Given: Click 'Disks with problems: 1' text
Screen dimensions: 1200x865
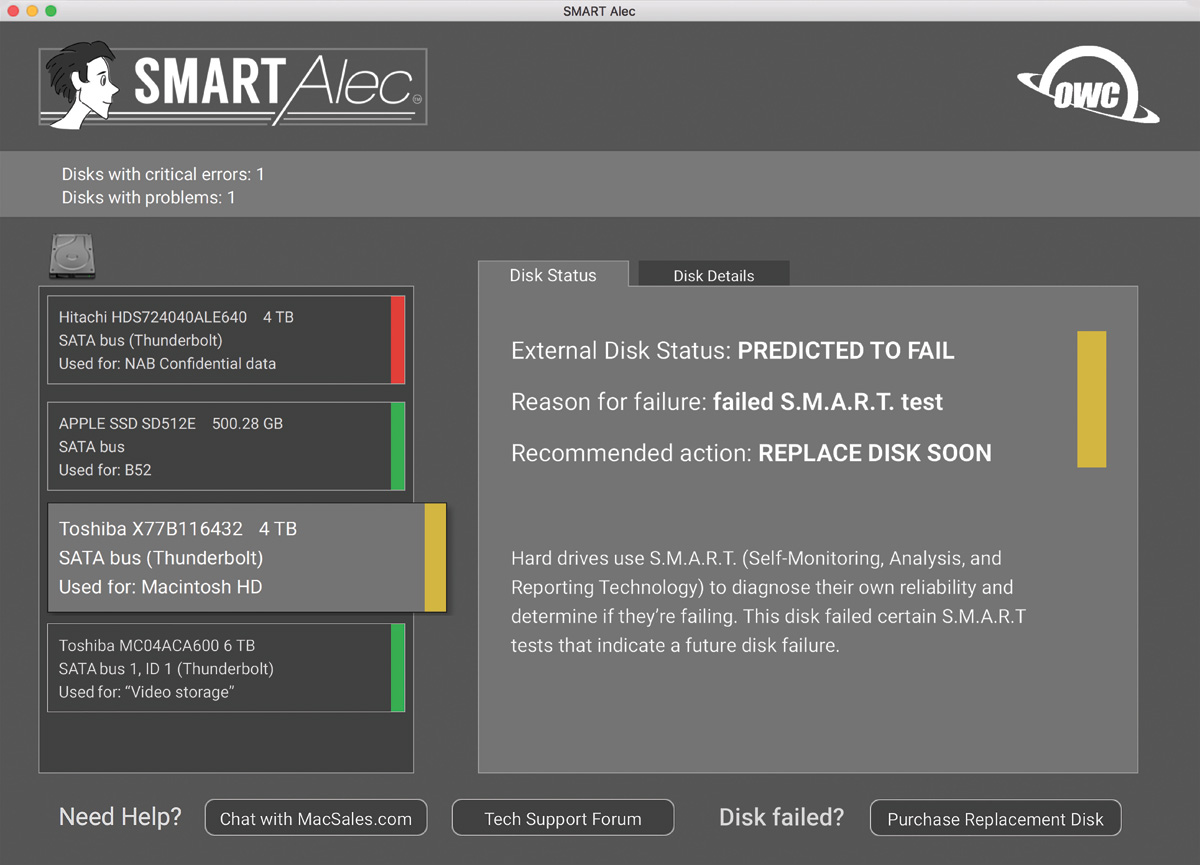Looking at the screenshot, I should coord(149,197).
